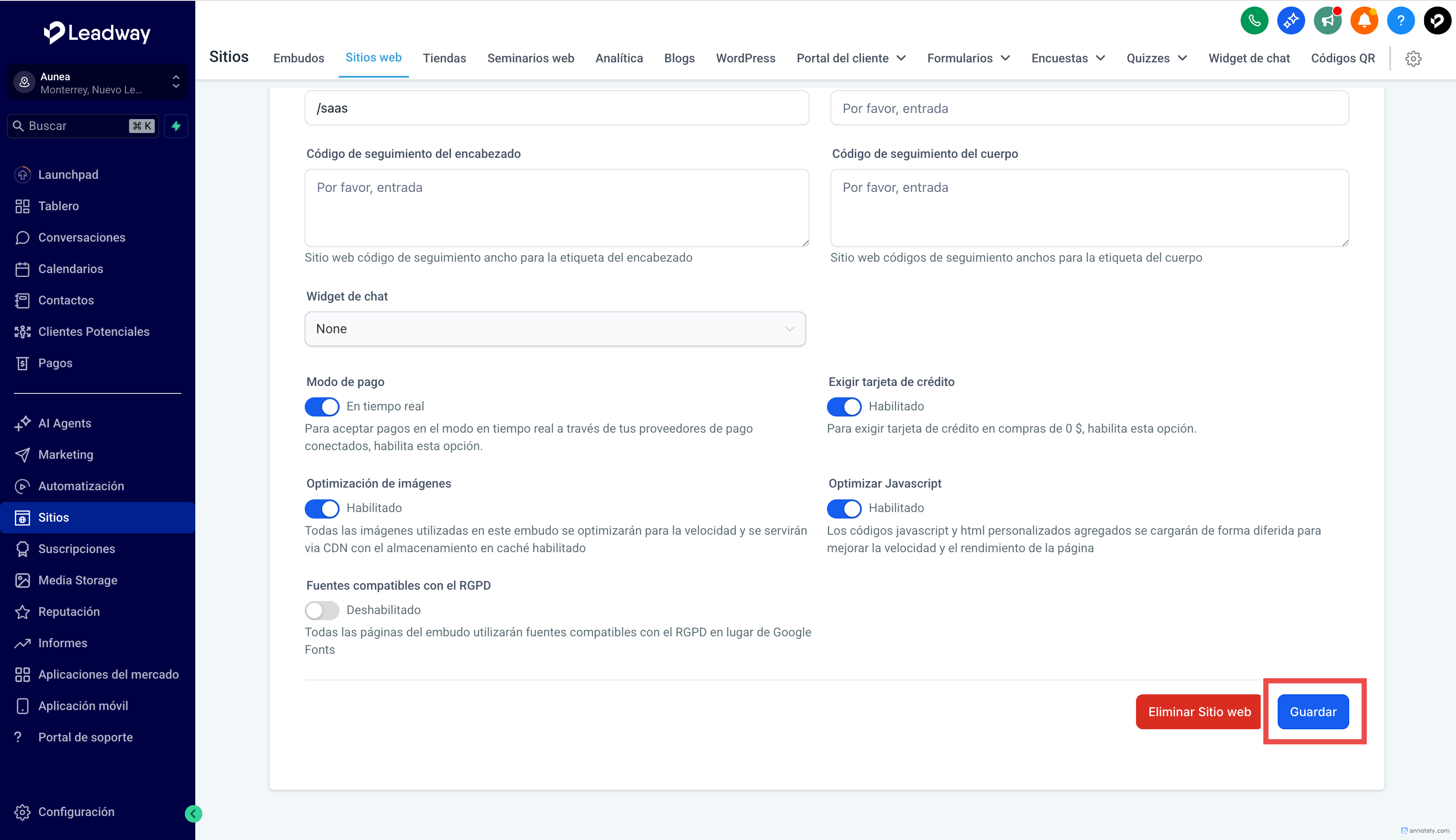Click the green lightning quick actions icon
This screenshot has width=1456, height=840.
[x=176, y=126]
